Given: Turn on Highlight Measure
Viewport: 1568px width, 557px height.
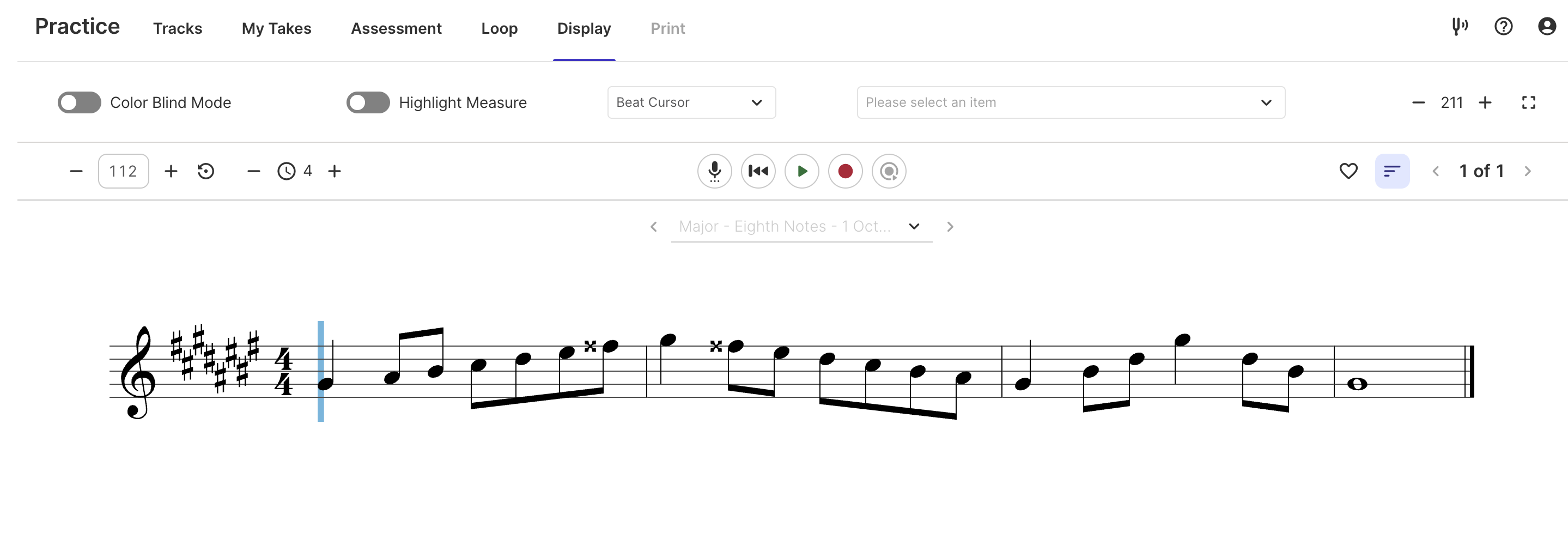Looking at the screenshot, I should coord(368,103).
